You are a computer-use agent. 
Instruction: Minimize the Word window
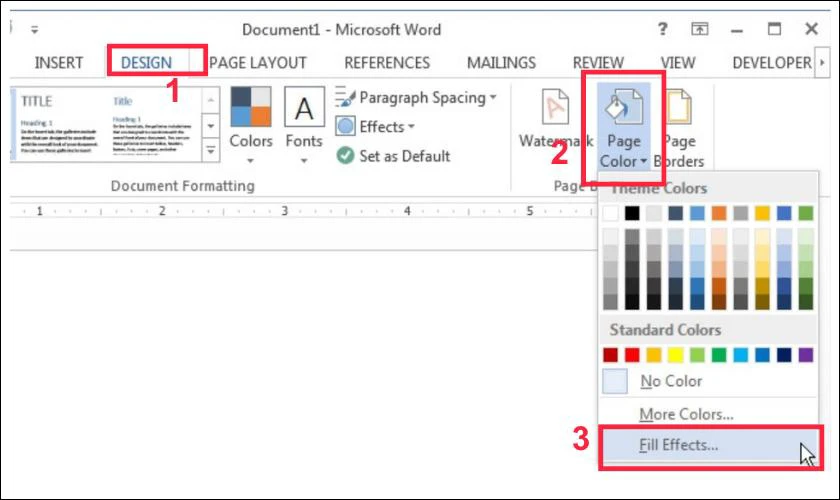737,29
